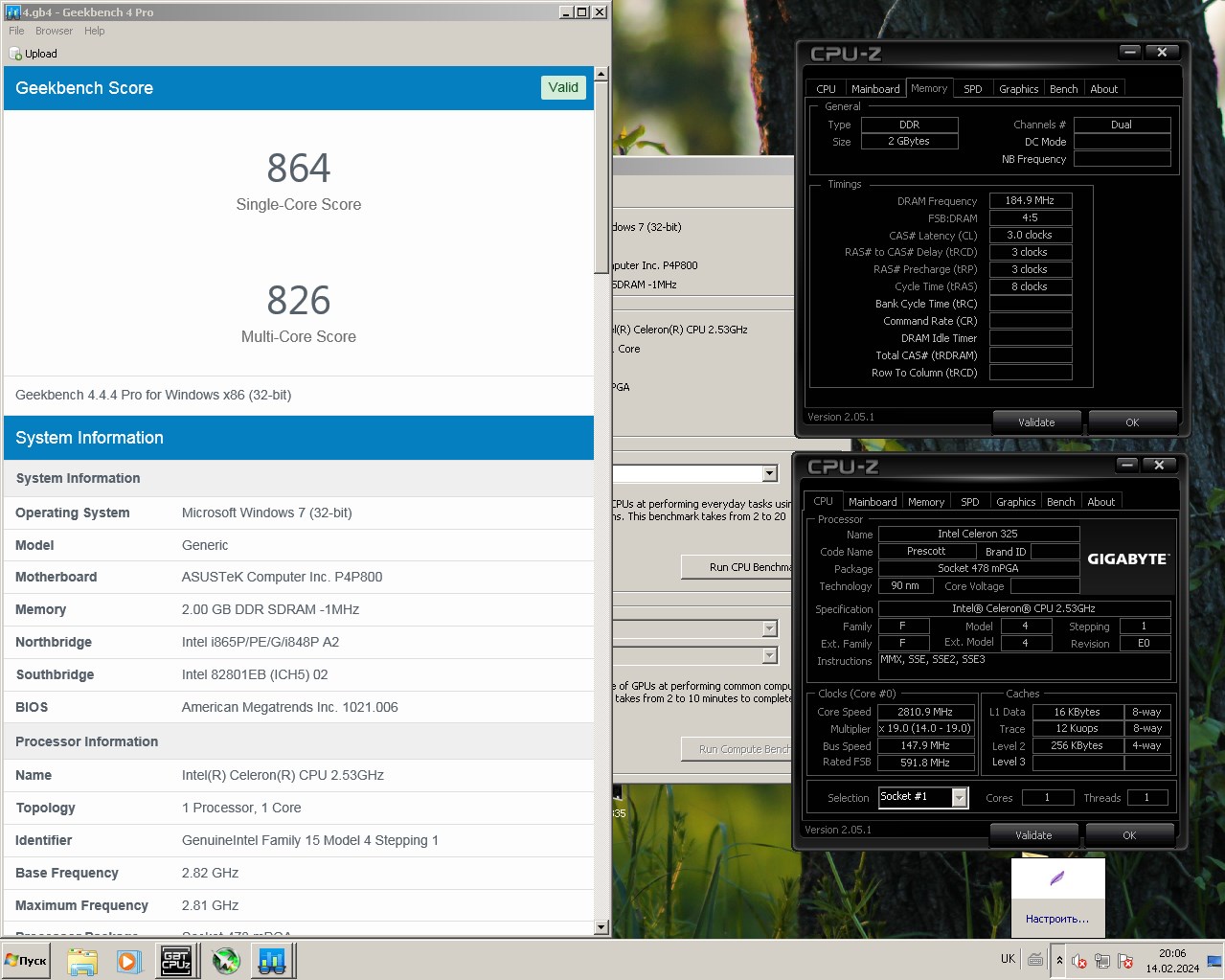
Task: Open the Help menu in Geekbench
Action: click(94, 31)
